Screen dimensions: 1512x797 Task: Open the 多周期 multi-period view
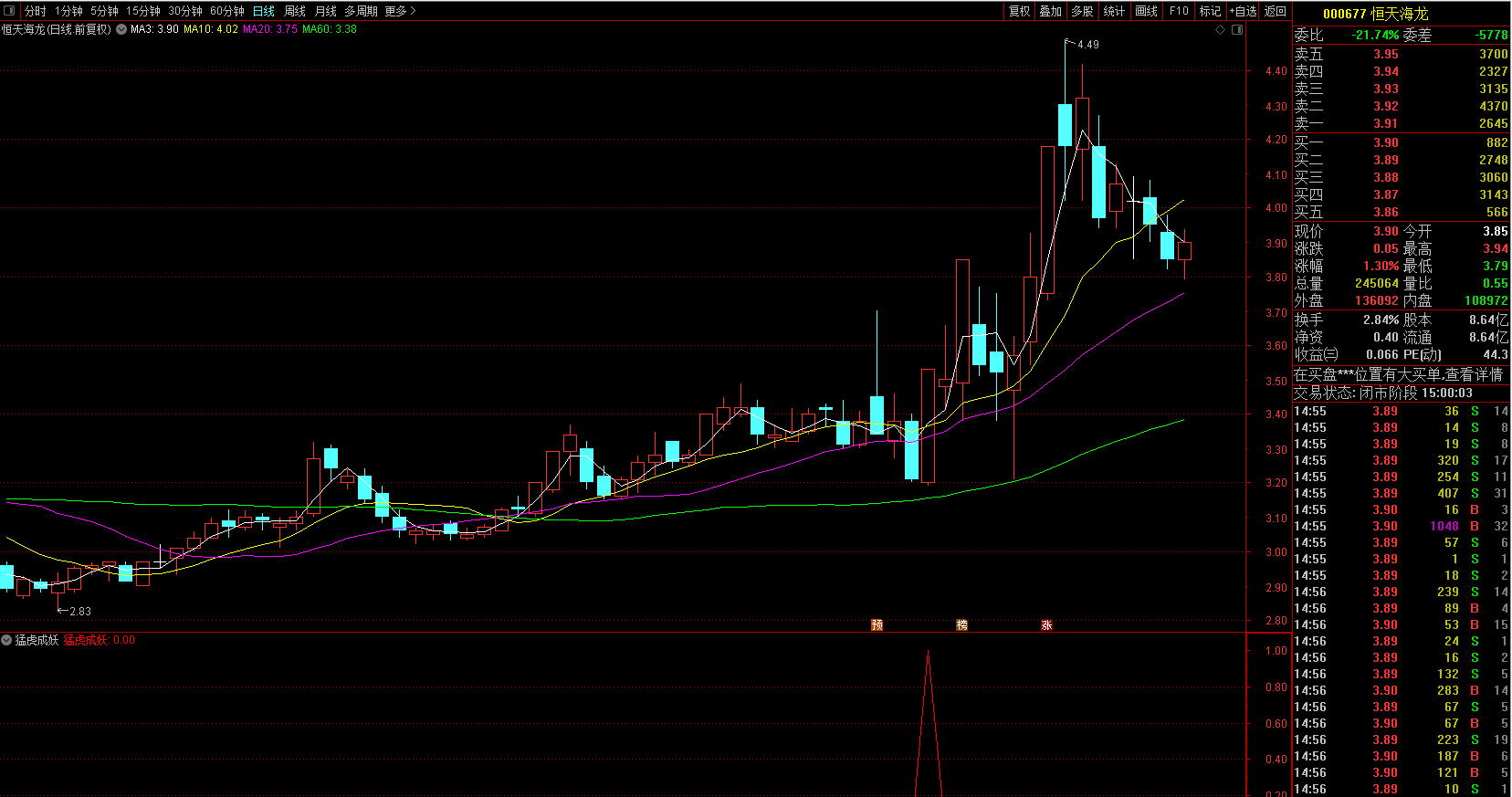361,11
